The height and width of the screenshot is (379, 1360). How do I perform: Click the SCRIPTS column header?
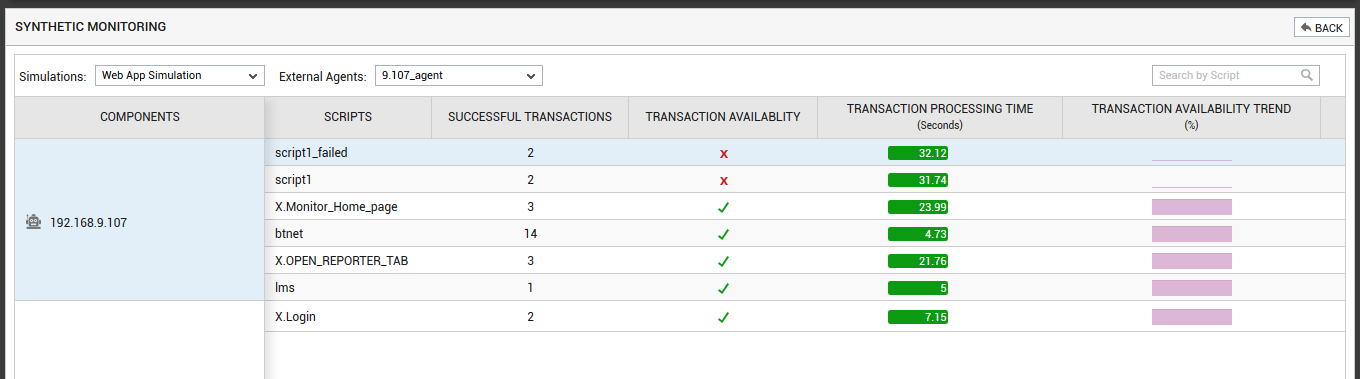(348, 117)
